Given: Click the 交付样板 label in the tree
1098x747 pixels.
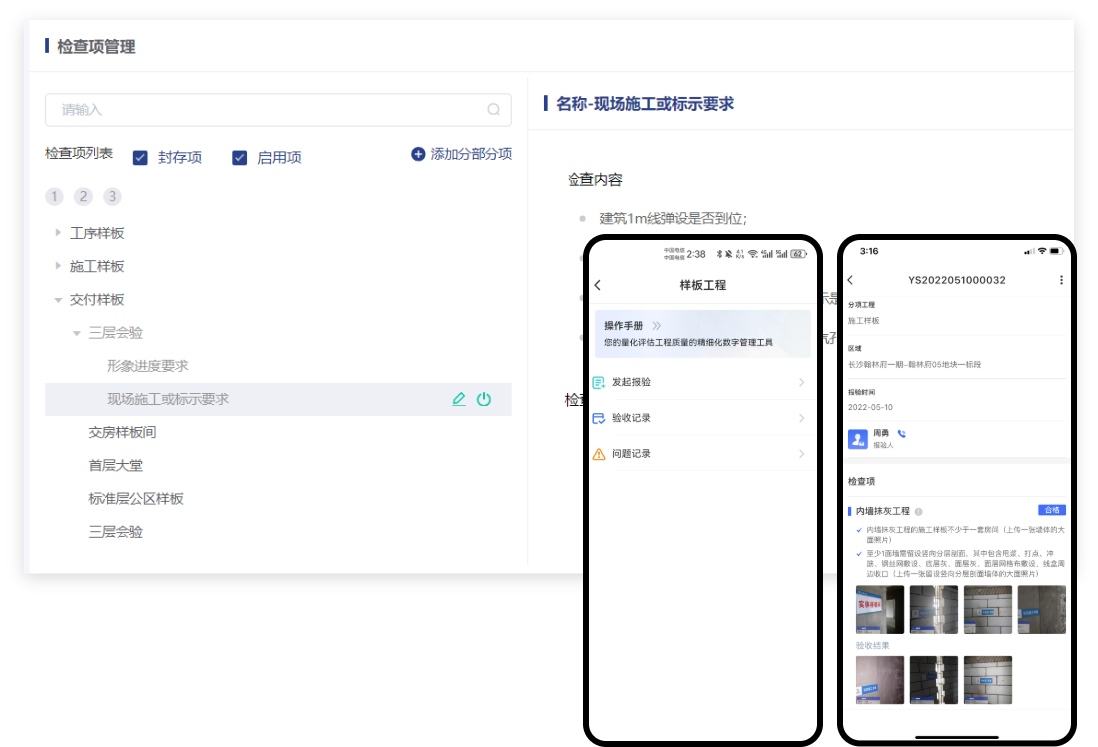Looking at the screenshot, I should pyautogui.click(x=97, y=300).
